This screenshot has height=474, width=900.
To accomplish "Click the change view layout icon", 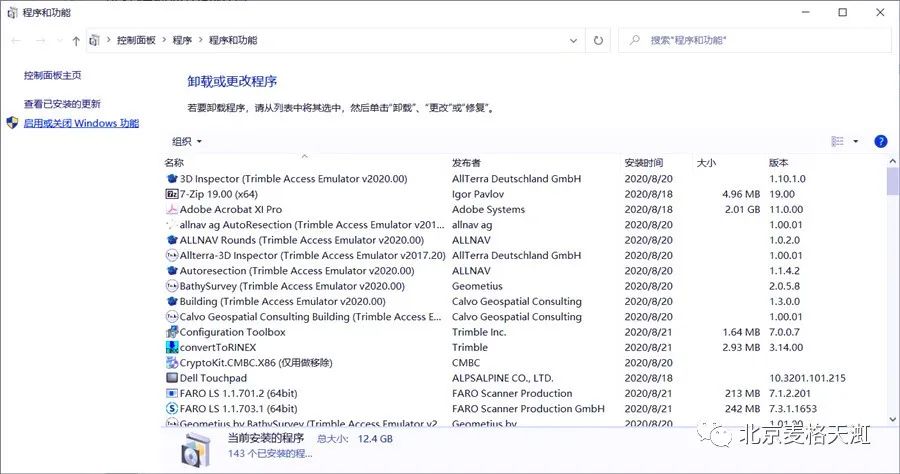I will click(837, 141).
